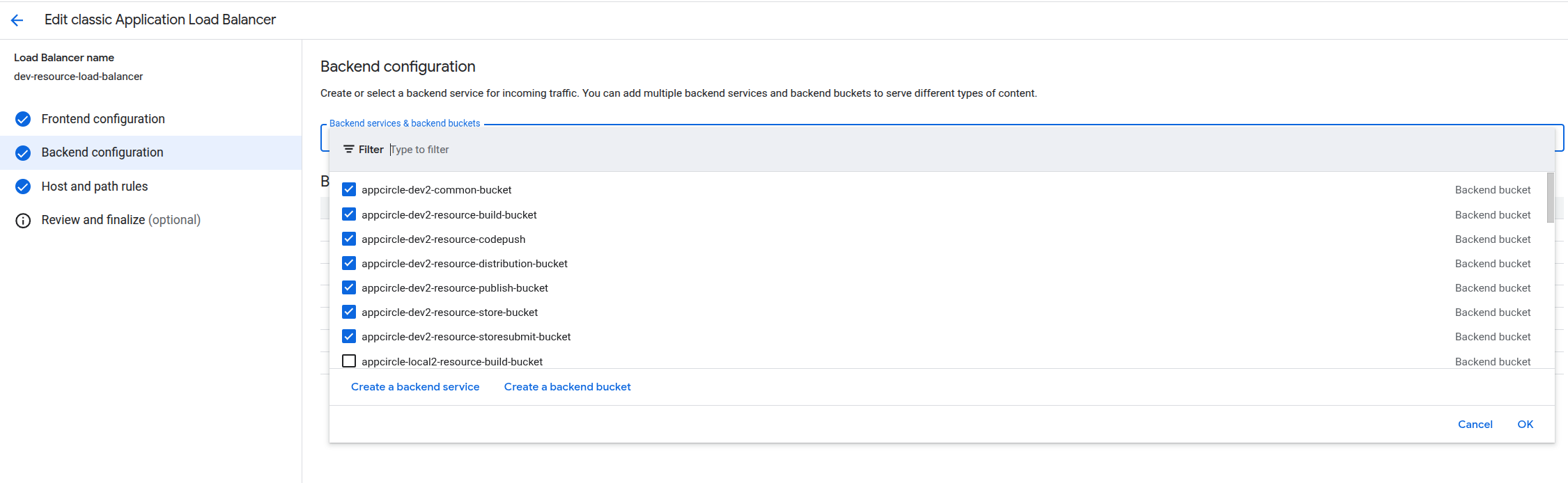Click Backend bucket type for codepush row
Viewport: 1568px width, 483px height.
1493,239
